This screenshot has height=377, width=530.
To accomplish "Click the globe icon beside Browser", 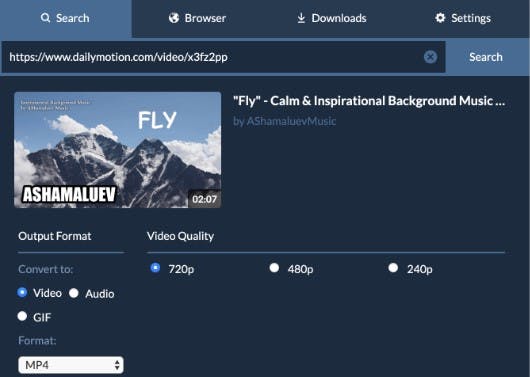I will (x=174, y=18).
